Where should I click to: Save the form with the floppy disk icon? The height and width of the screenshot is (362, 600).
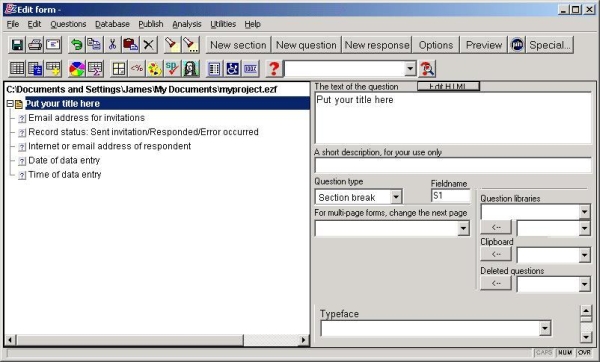[x=17, y=45]
